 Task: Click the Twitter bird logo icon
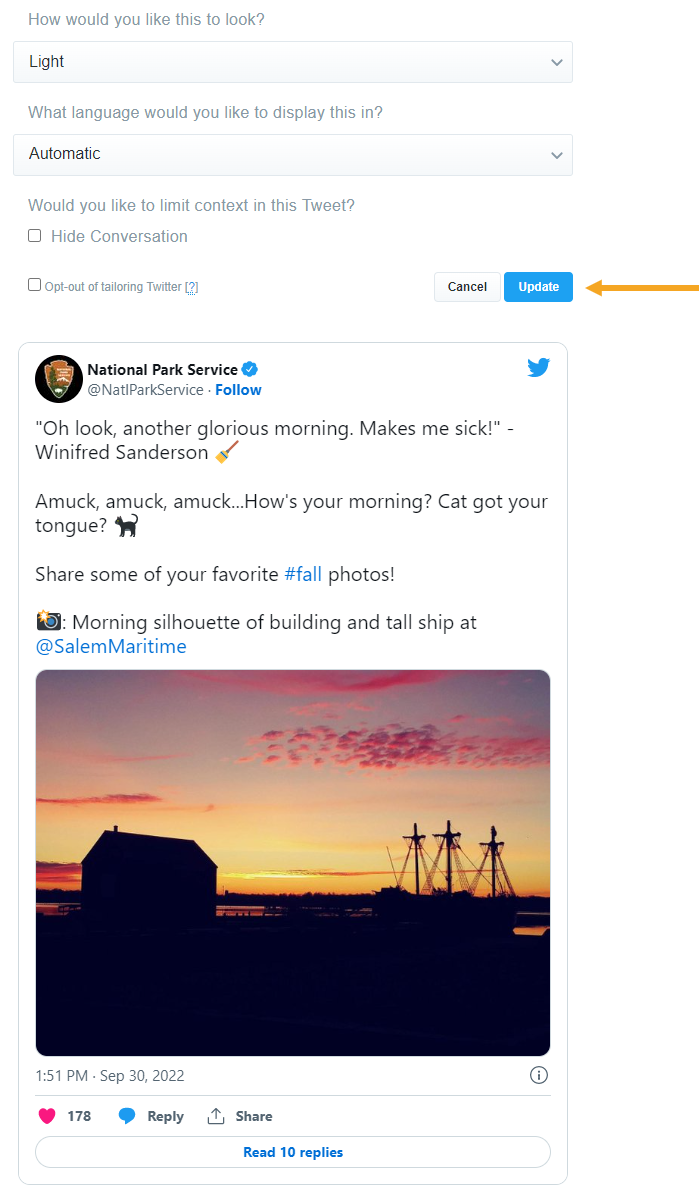click(x=539, y=367)
